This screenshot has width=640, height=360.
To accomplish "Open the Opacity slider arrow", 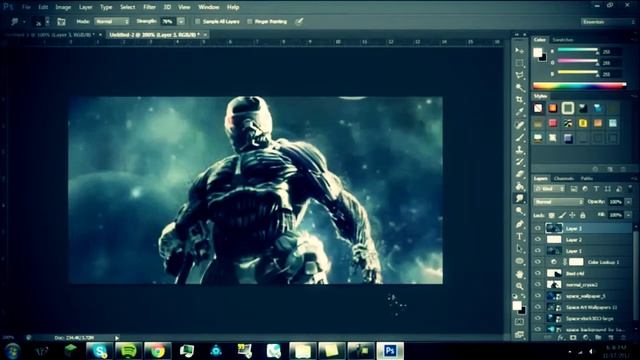I will coord(628,202).
